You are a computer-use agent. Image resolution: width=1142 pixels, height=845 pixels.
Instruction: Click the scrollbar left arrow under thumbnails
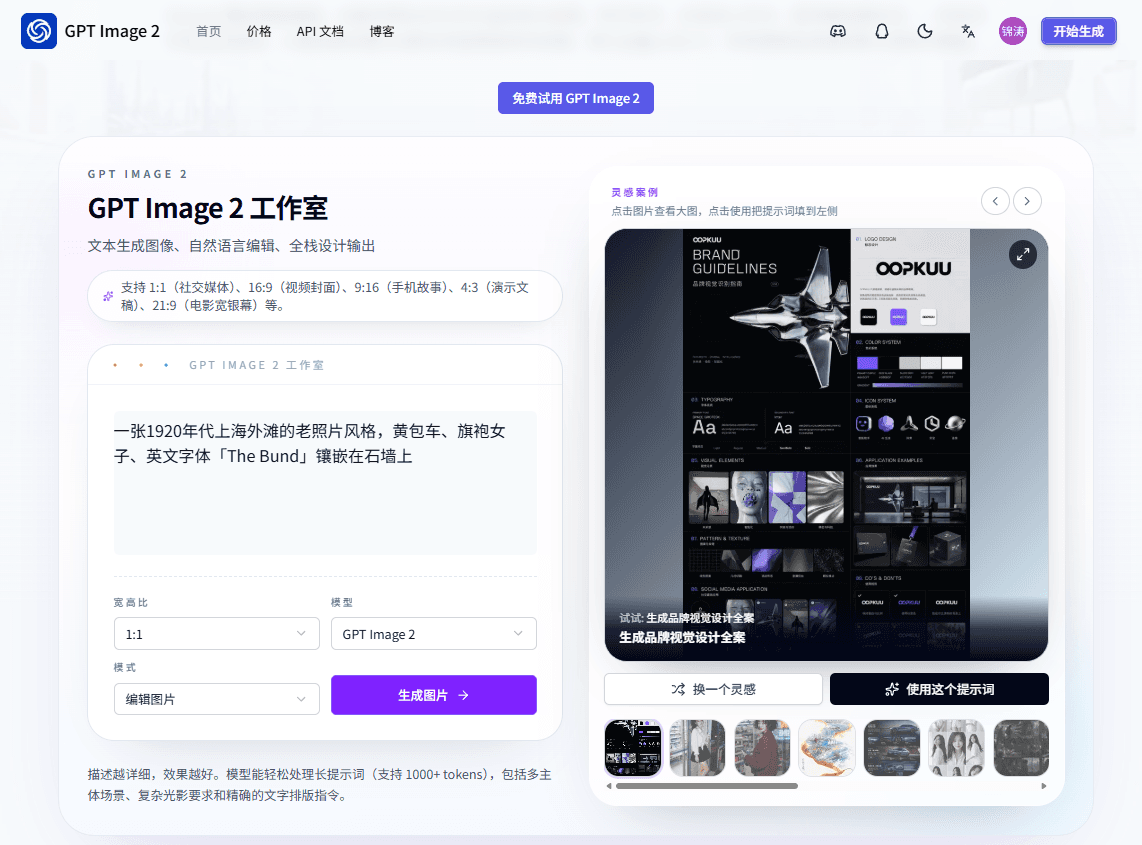(x=609, y=786)
